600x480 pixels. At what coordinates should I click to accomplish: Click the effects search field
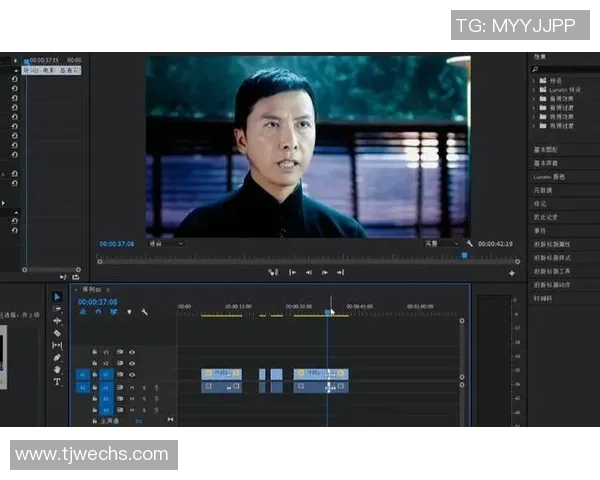coord(568,69)
